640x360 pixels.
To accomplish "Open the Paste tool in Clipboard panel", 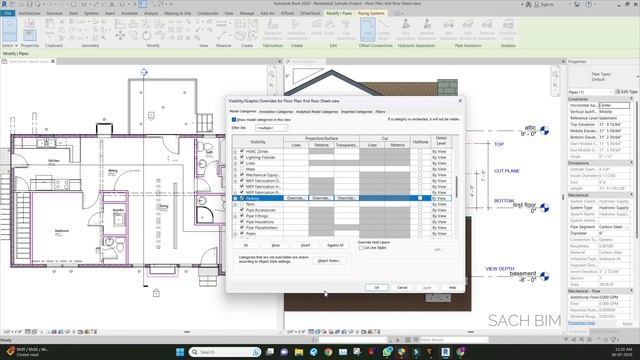I will tap(49, 28).
